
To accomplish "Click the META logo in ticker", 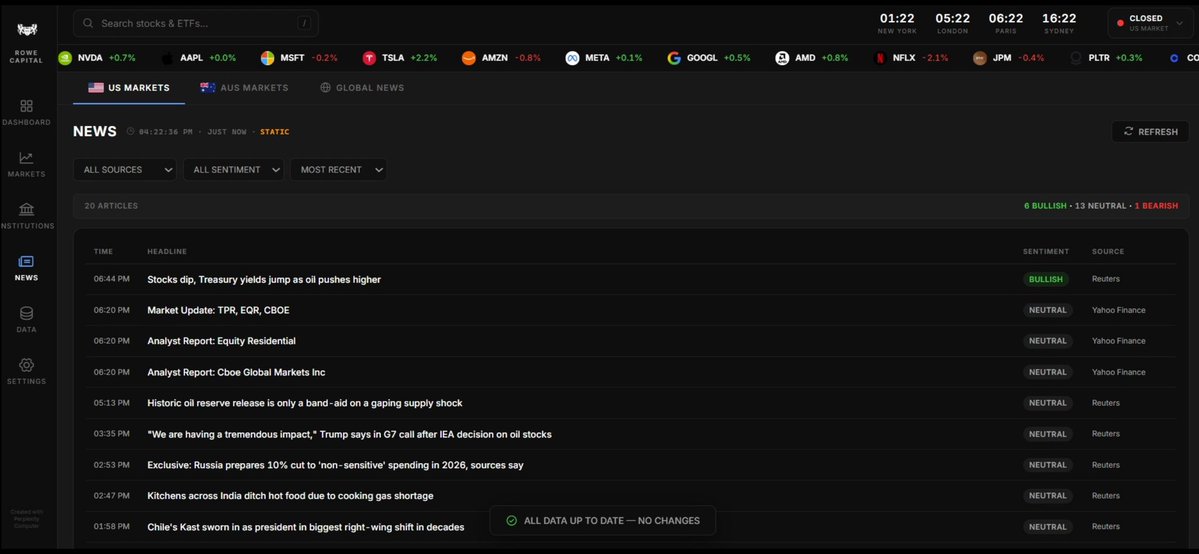I will pyautogui.click(x=572, y=58).
